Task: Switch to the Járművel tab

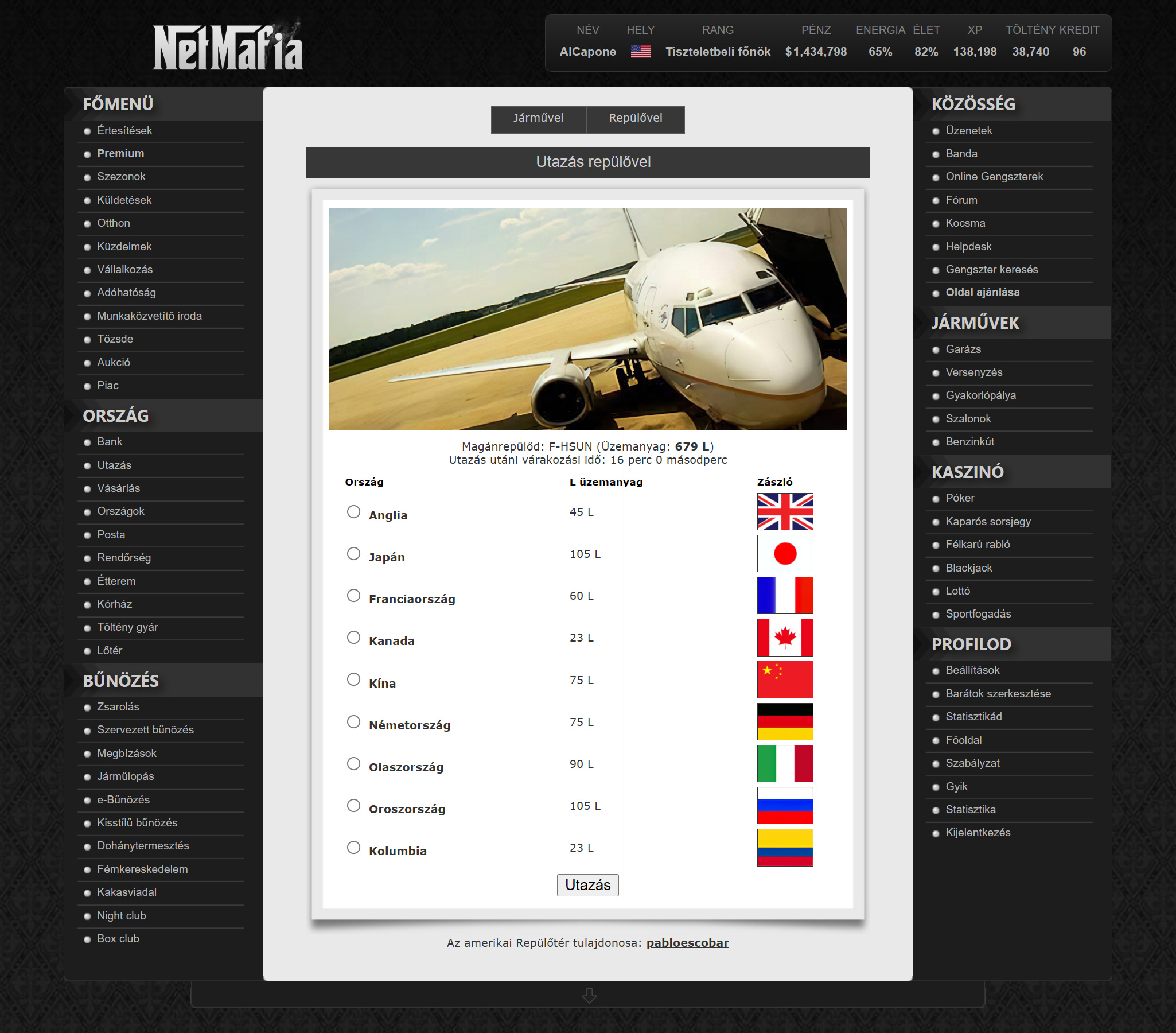Action: pyautogui.click(x=538, y=119)
